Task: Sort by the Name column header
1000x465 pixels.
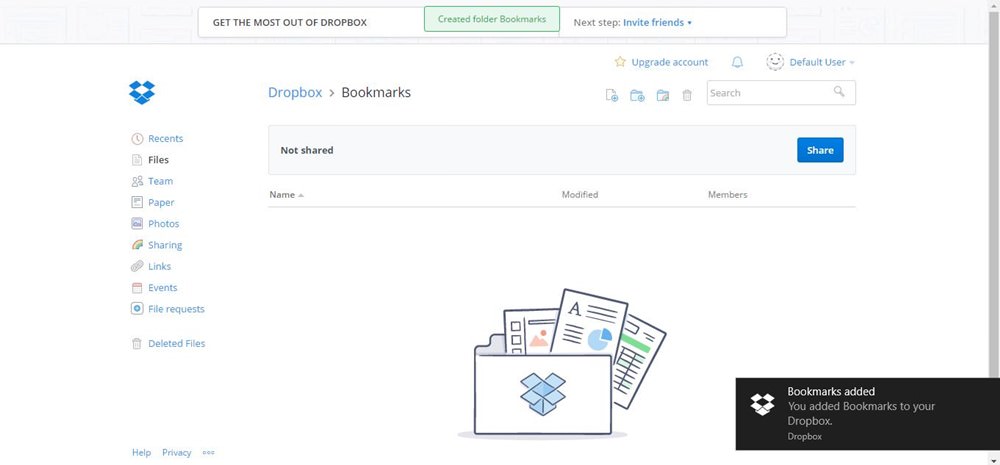Action: (286, 195)
